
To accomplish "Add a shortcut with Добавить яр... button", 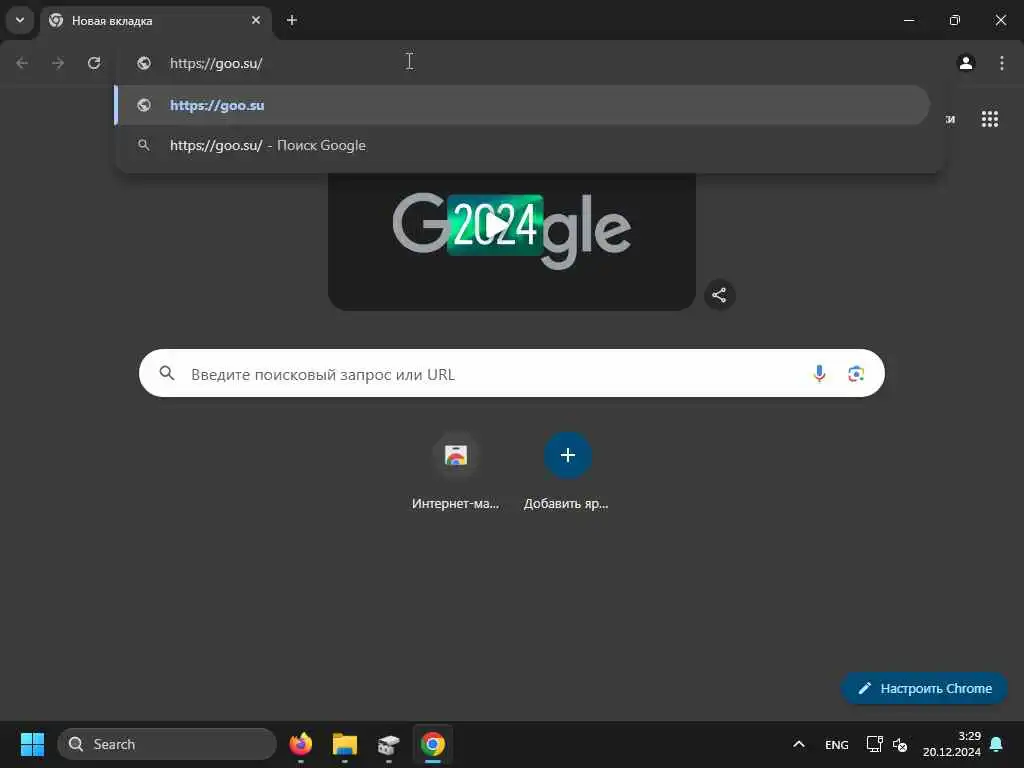I will [x=567, y=472].
